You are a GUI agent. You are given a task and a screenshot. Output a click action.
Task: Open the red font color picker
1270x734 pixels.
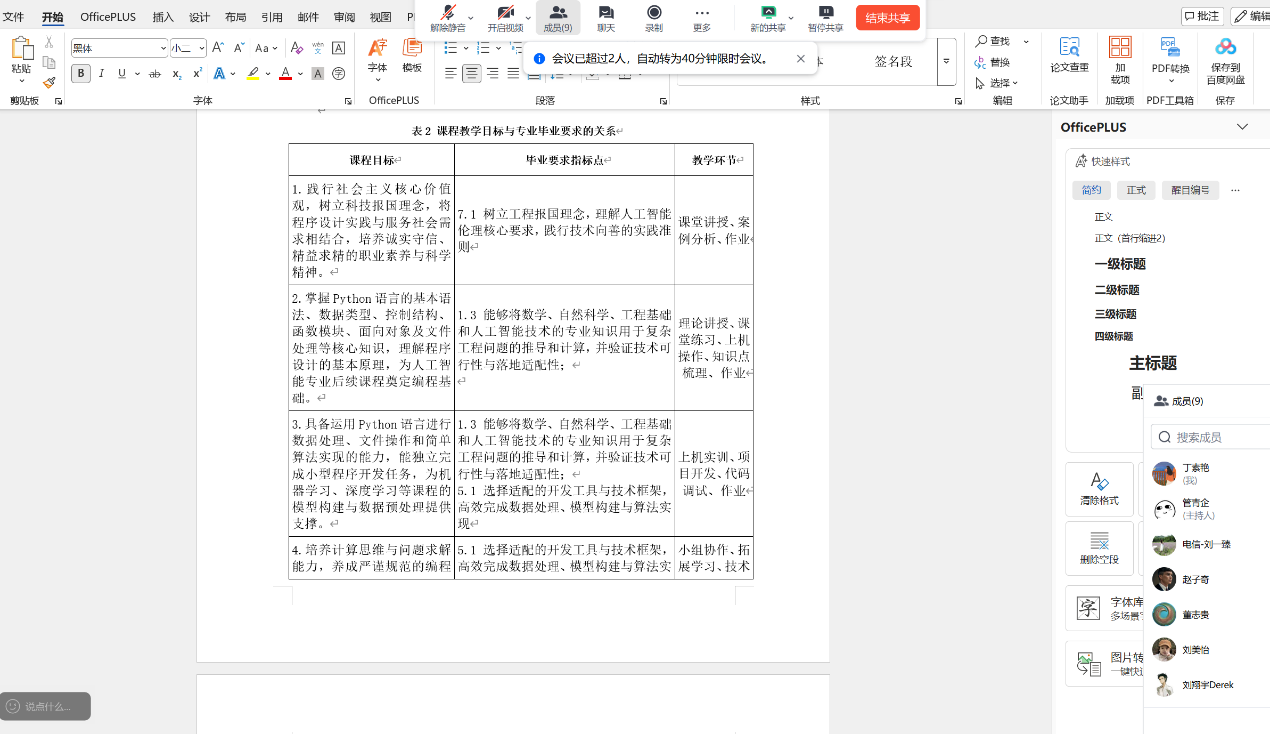point(301,73)
